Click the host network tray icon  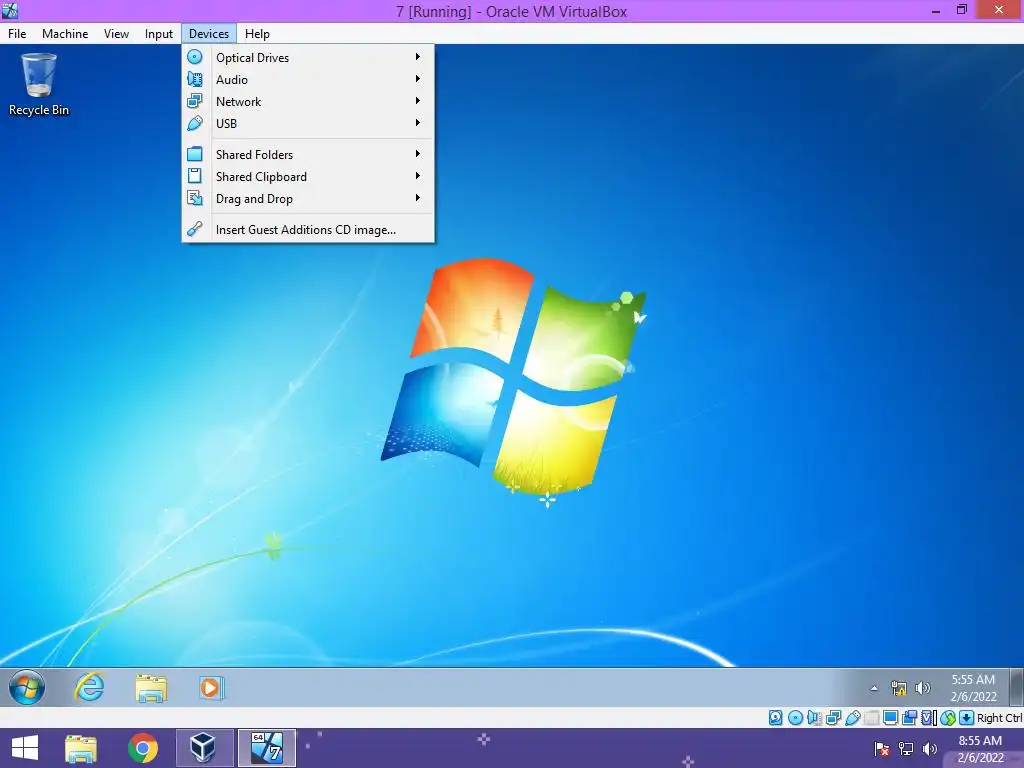pyautogui.click(x=906, y=748)
